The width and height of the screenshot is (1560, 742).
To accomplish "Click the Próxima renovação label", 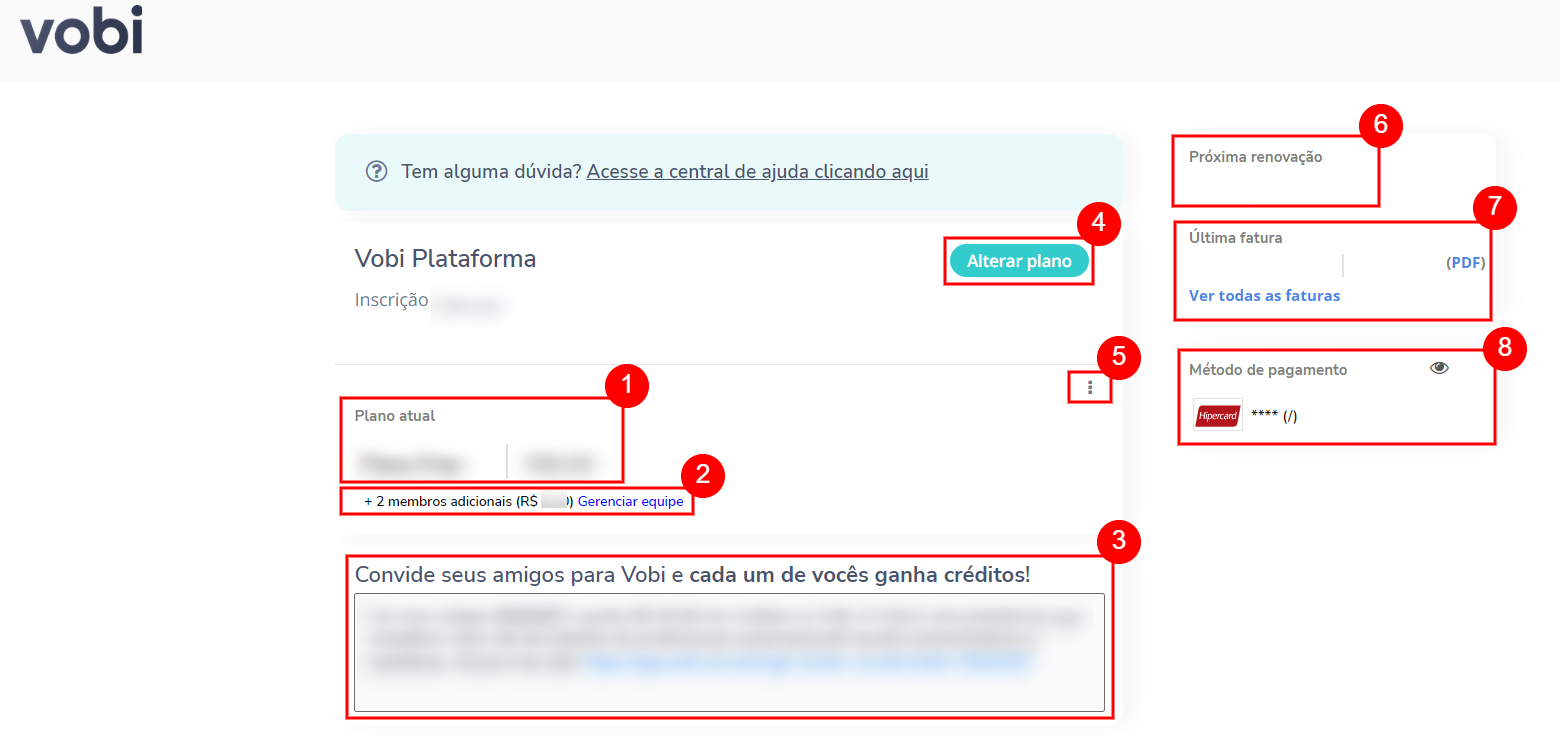I will click(x=1255, y=157).
